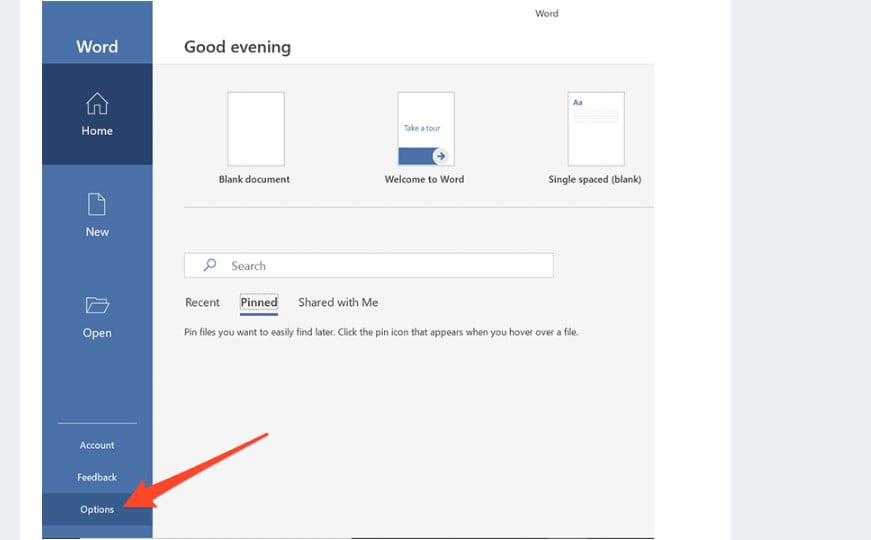Image resolution: width=871 pixels, height=540 pixels.
Task: Click the 'New' label in sidebar
Action: point(97,232)
